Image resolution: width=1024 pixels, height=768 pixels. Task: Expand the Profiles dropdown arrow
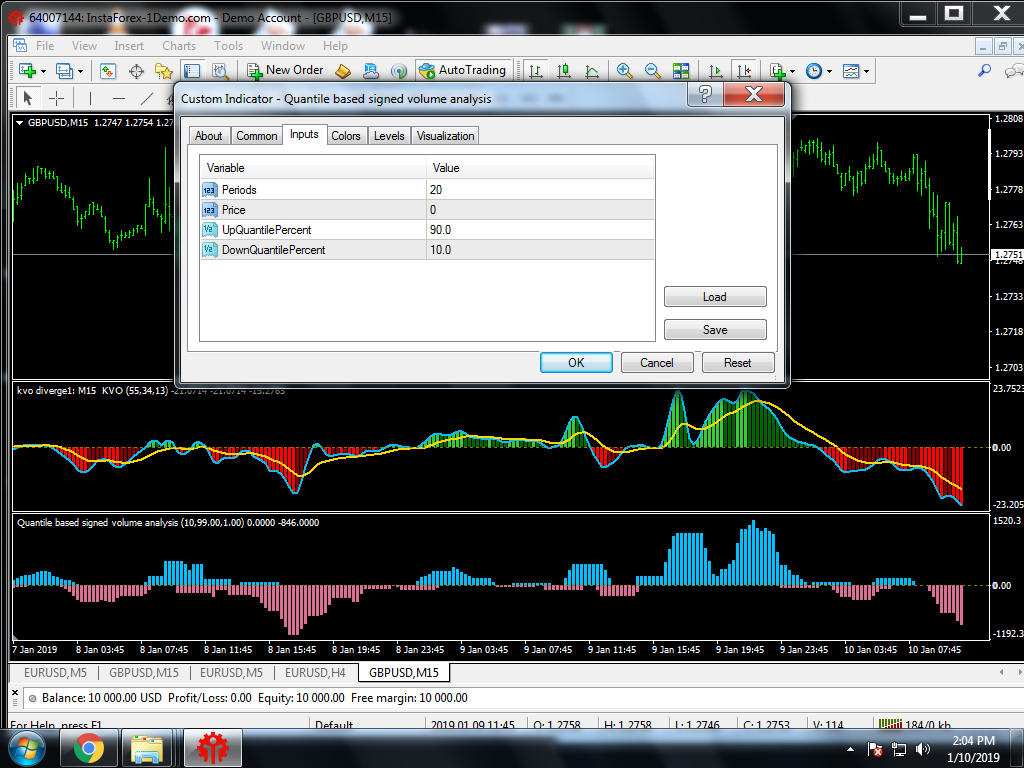80,71
